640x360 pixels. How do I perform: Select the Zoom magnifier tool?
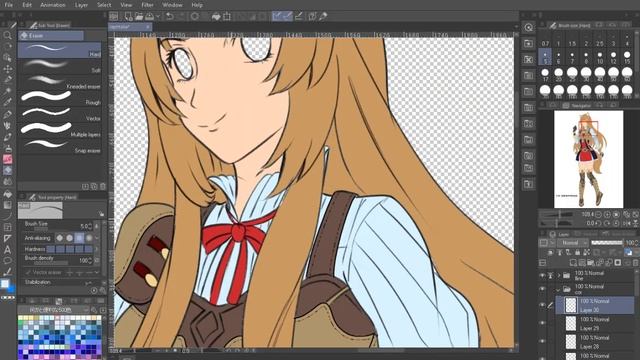[7, 36]
